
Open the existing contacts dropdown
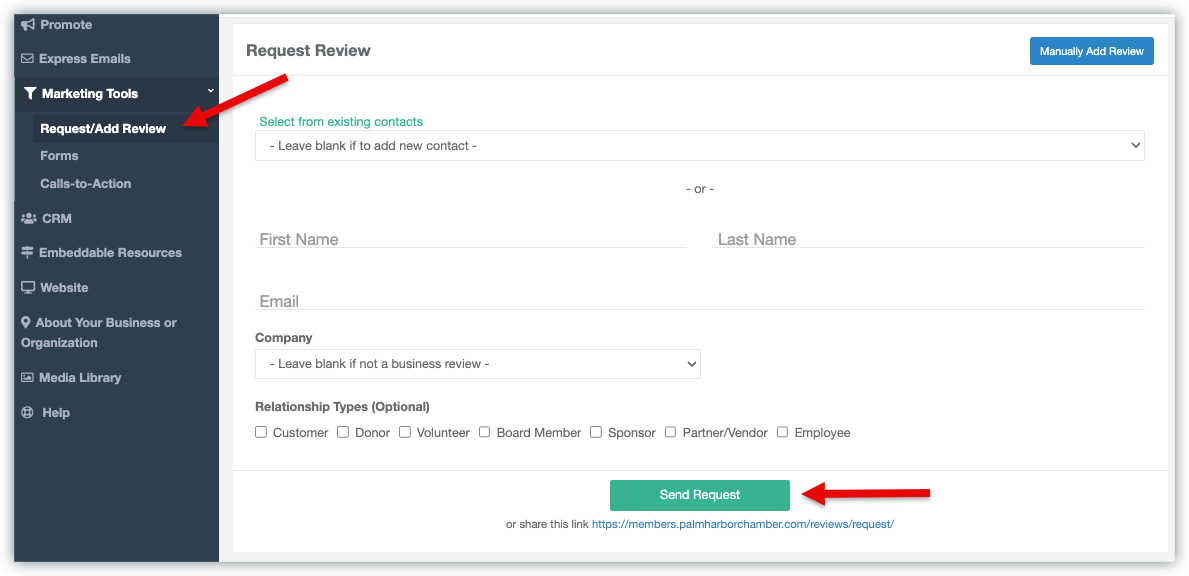pyautogui.click(x=699, y=146)
